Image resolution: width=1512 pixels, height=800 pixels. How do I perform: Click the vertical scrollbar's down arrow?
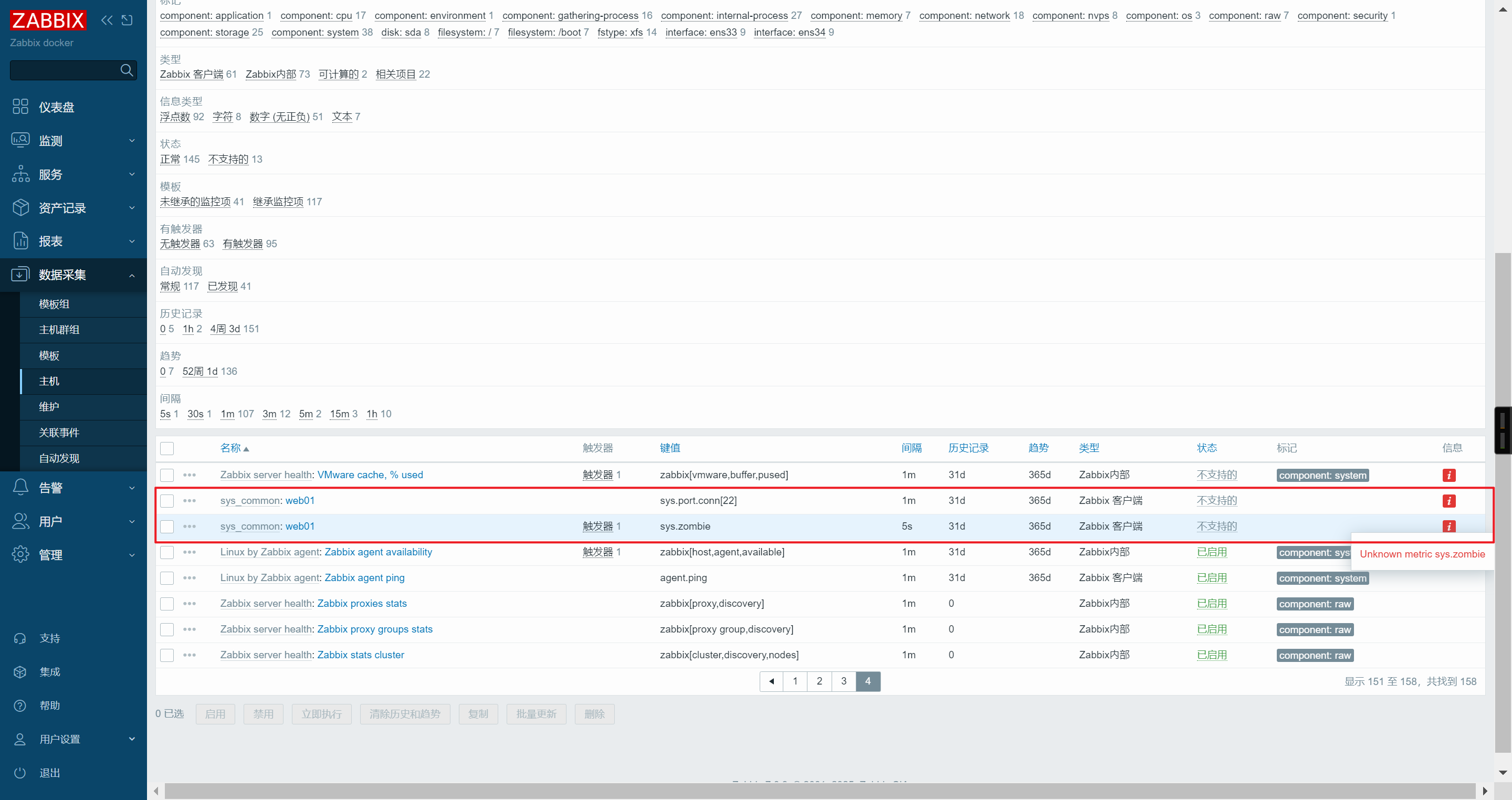pos(1503,773)
